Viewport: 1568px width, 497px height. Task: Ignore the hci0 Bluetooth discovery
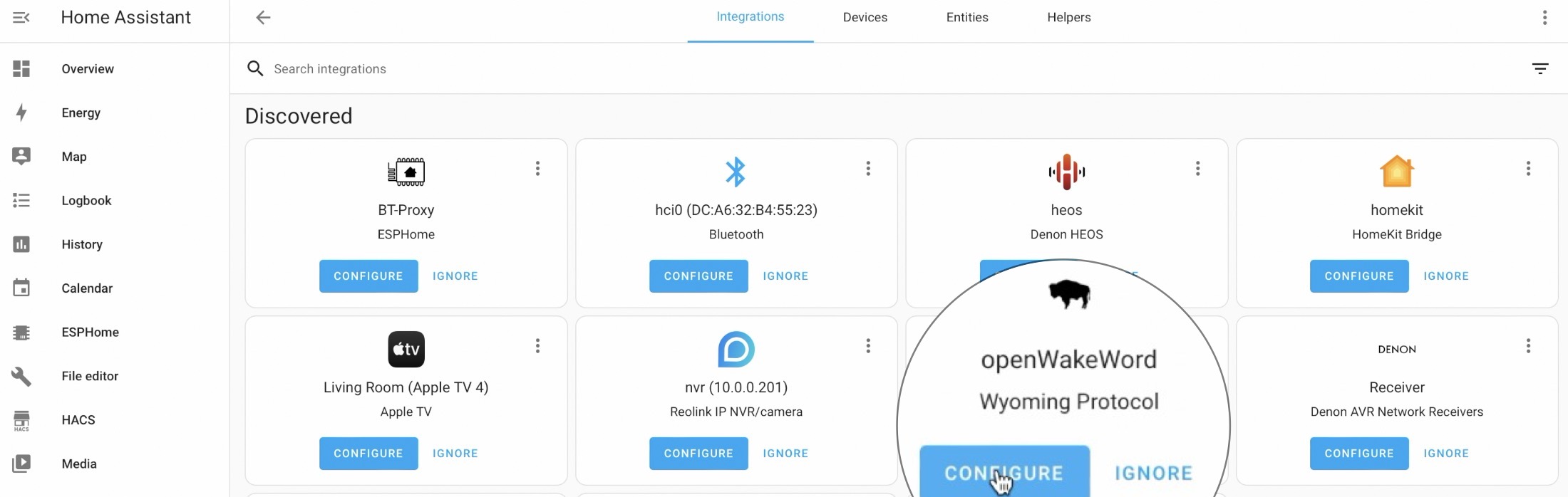pyautogui.click(x=785, y=276)
